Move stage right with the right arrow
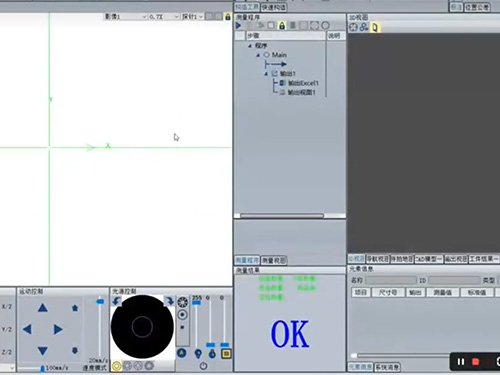The height and width of the screenshot is (375, 500). point(58,329)
